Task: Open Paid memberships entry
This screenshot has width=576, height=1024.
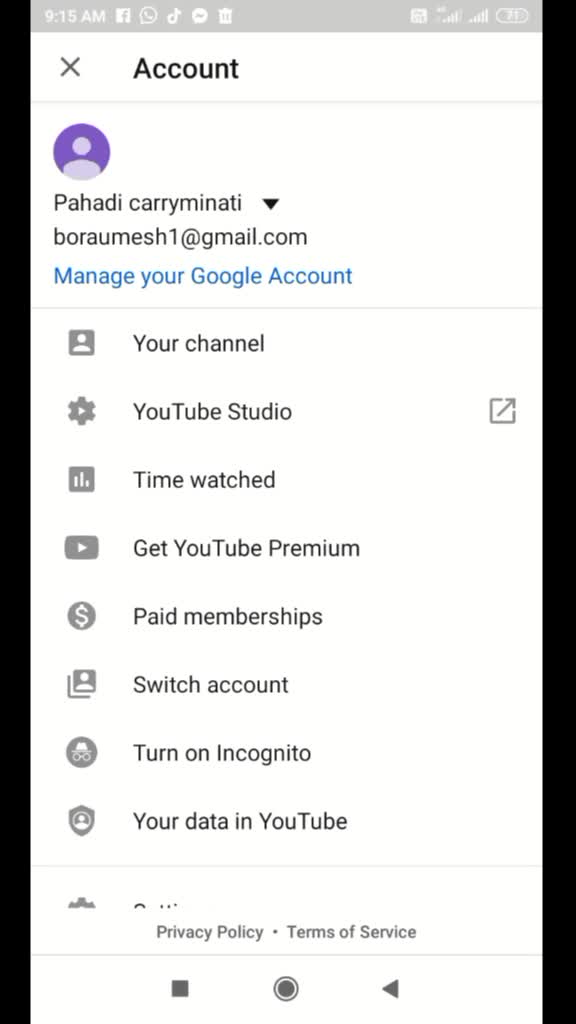Action: click(x=286, y=616)
